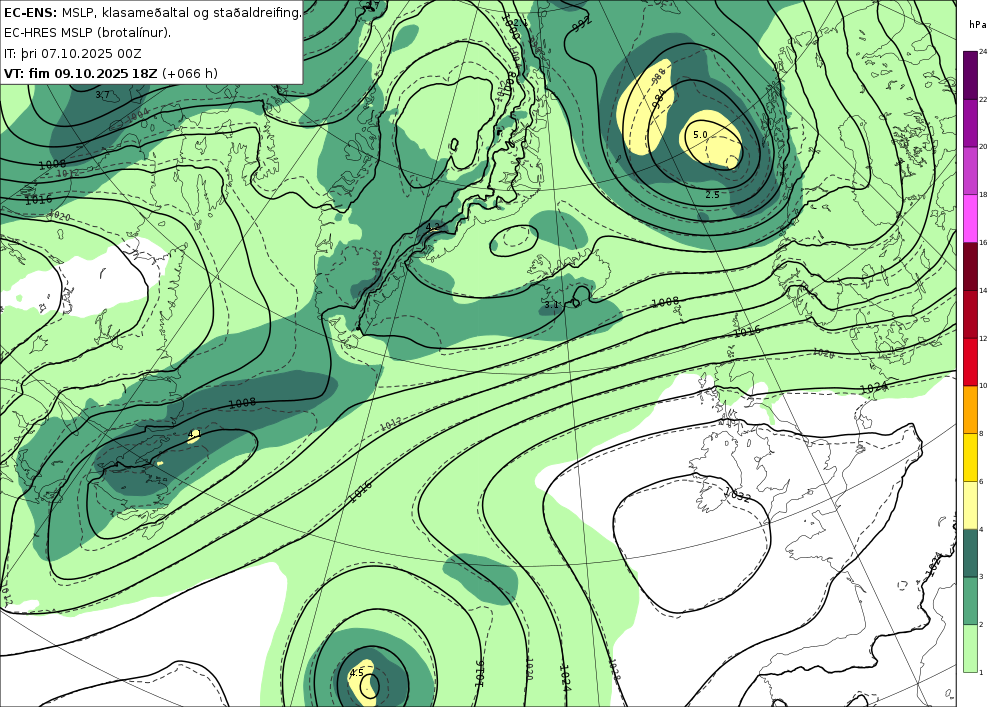This screenshot has width=1000, height=707.
Task: Click the initial time 'IT: þri 07.10.2025 00Z'
Action: click(73, 54)
